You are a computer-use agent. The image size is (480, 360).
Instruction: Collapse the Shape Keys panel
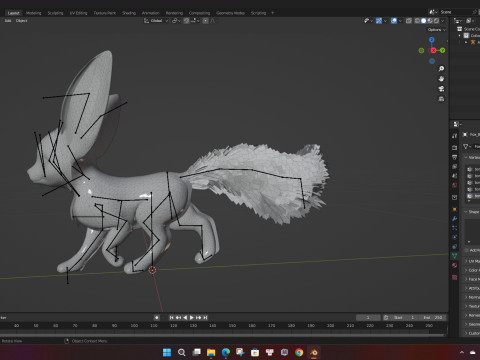(466, 212)
